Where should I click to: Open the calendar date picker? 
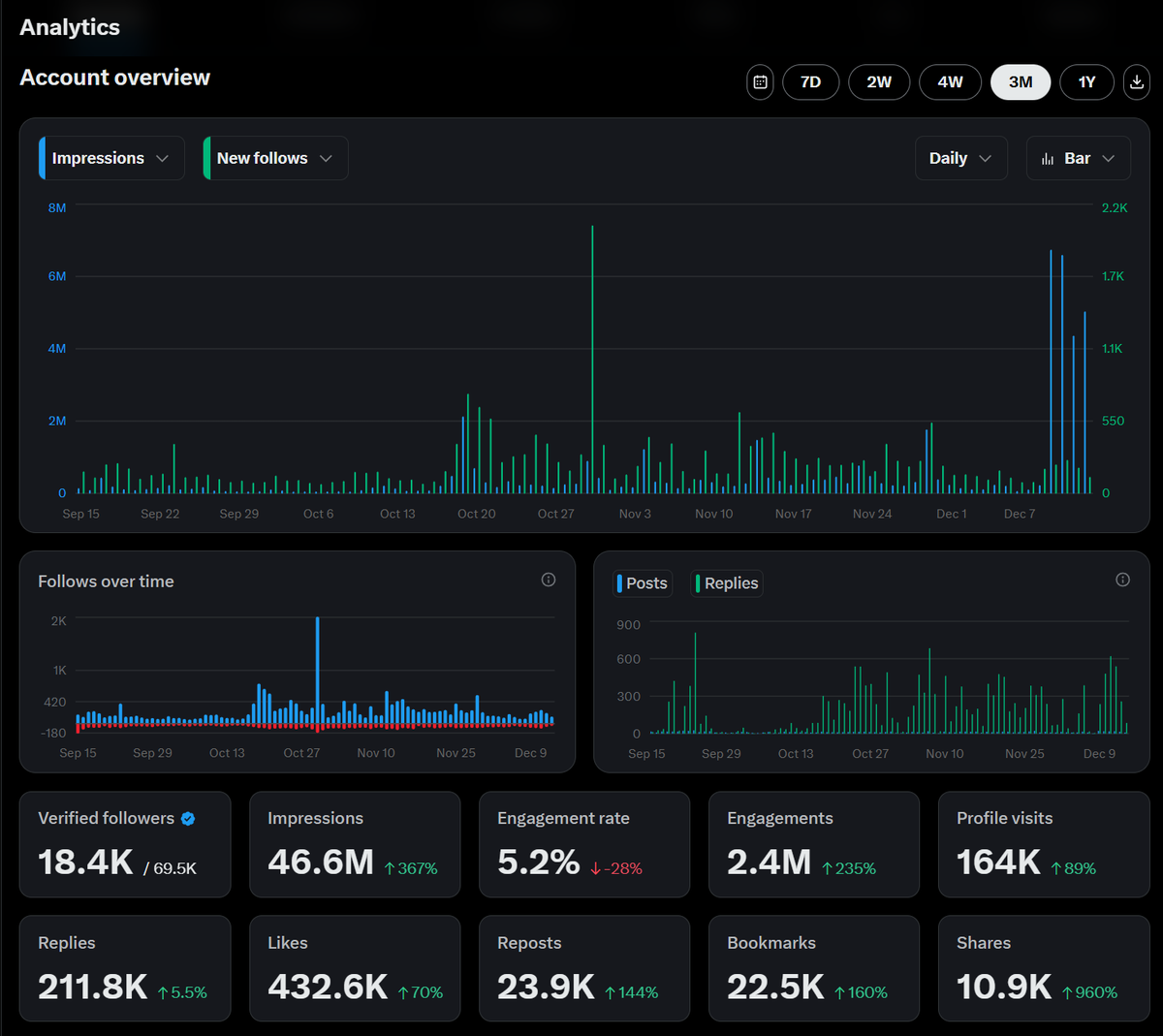pos(761,82)
